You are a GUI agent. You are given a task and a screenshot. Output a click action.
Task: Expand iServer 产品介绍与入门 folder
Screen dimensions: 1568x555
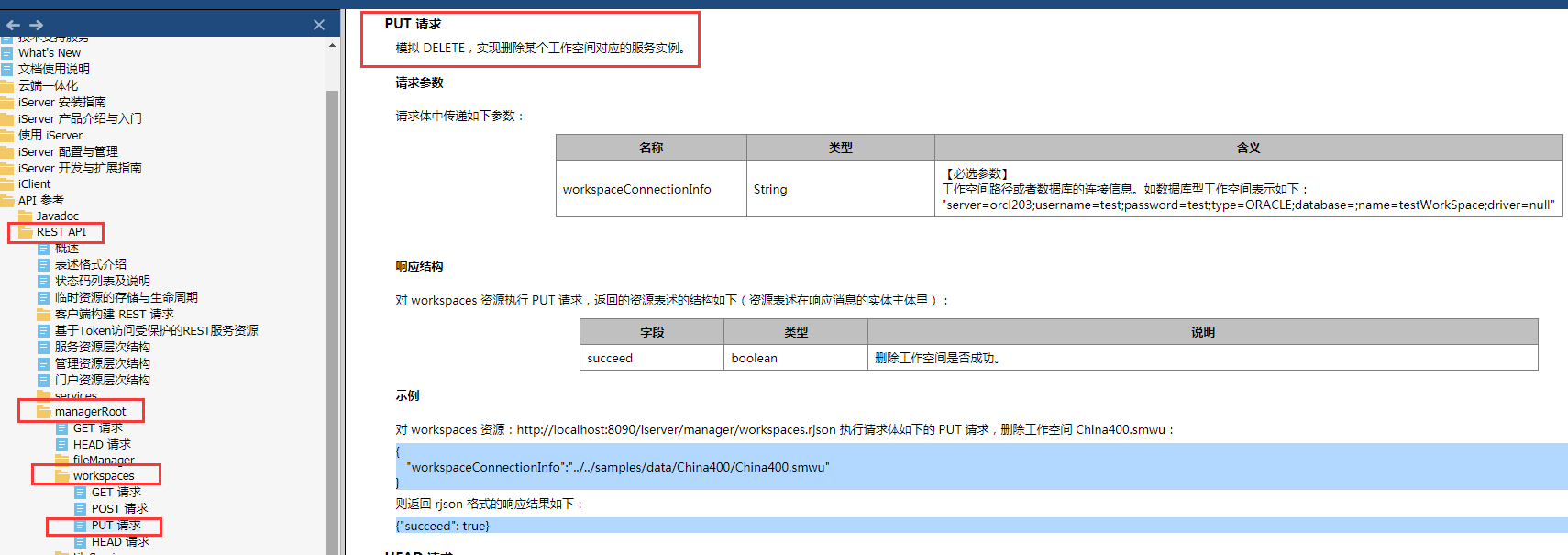coord(80,118)
